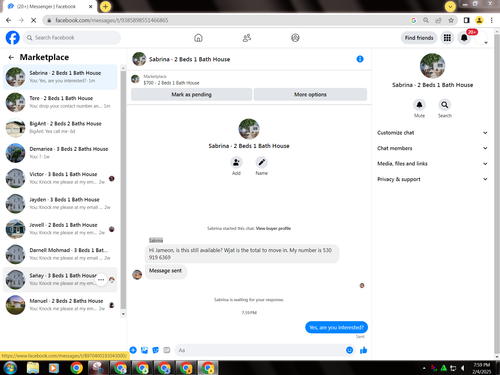Open Tere 2 Beds 1 Bath House conversation

tap(60, 102)
